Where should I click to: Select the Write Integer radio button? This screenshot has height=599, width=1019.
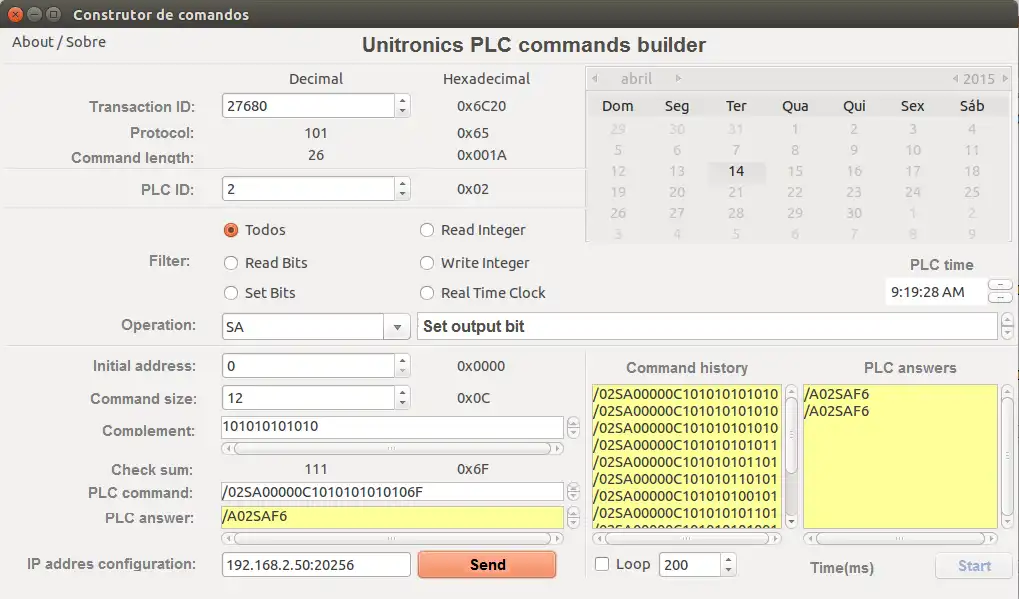(x=427, y=262)
